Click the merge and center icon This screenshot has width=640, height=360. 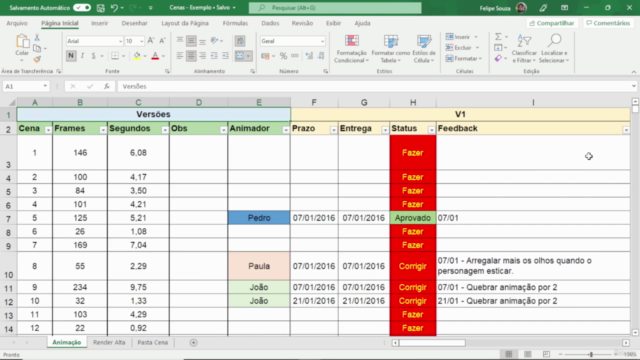point(240,56)
